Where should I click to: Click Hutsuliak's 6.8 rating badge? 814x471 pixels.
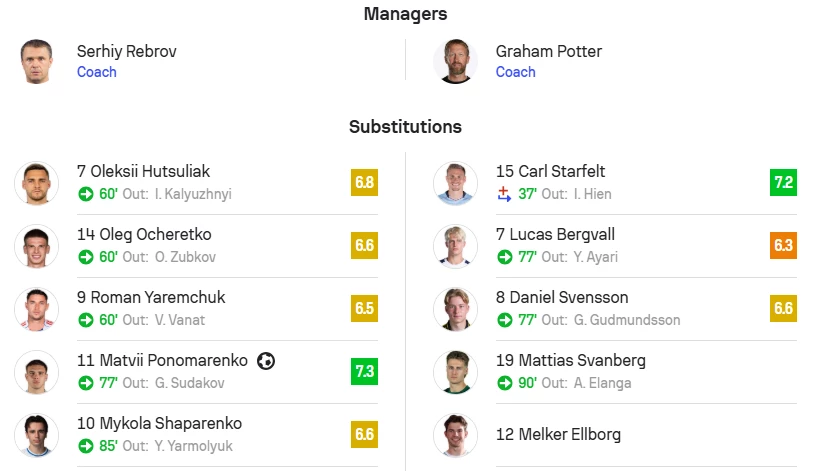pyautogui.click(x=364, y=182)
